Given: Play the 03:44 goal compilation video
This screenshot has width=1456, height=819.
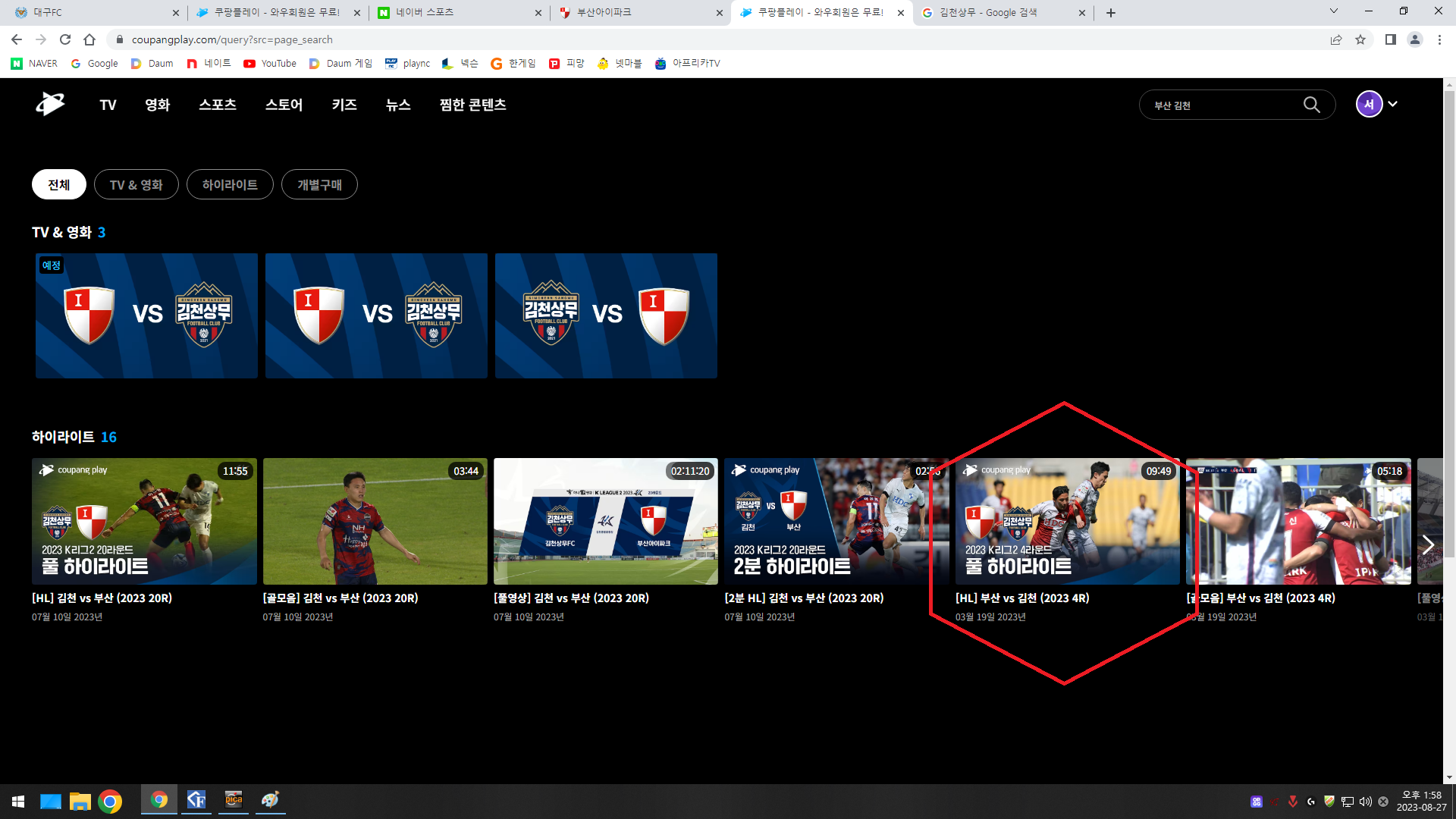Looking at the screenshot, I should 375,521.
